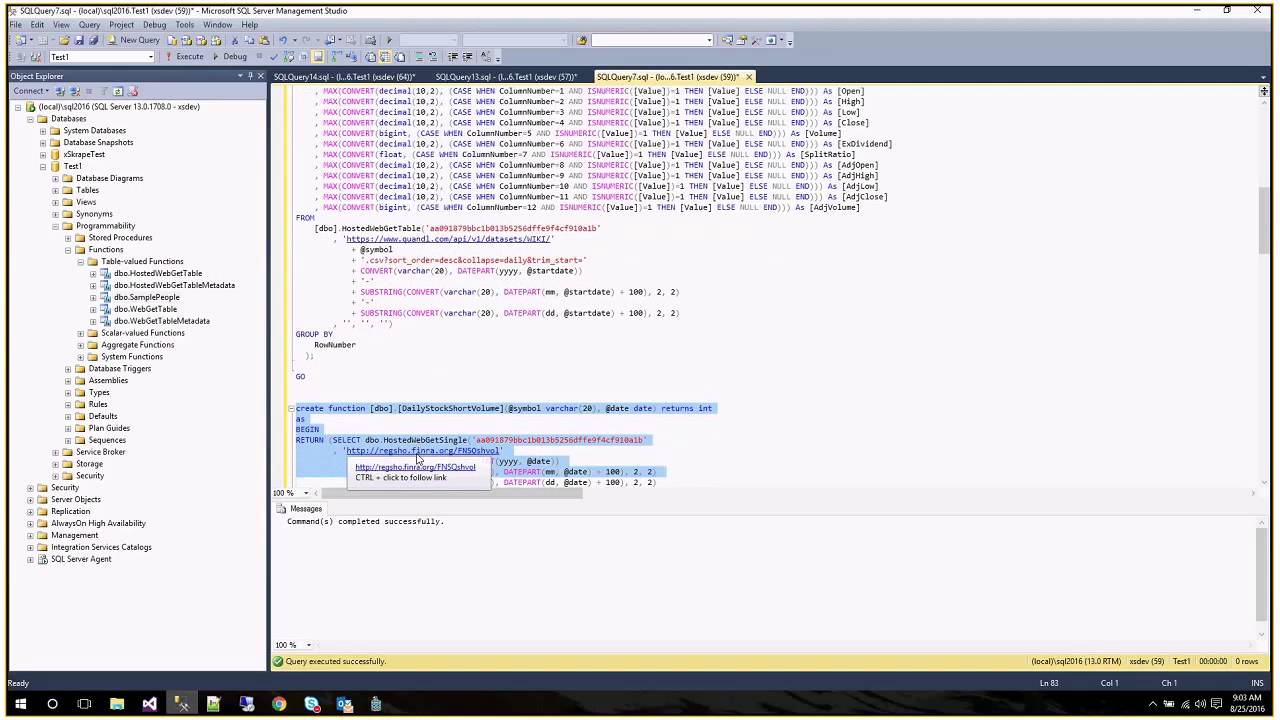Open the results pane 100% zoom dropdown
Viewport: 1280px width, 720px height.
pos(309,645)
